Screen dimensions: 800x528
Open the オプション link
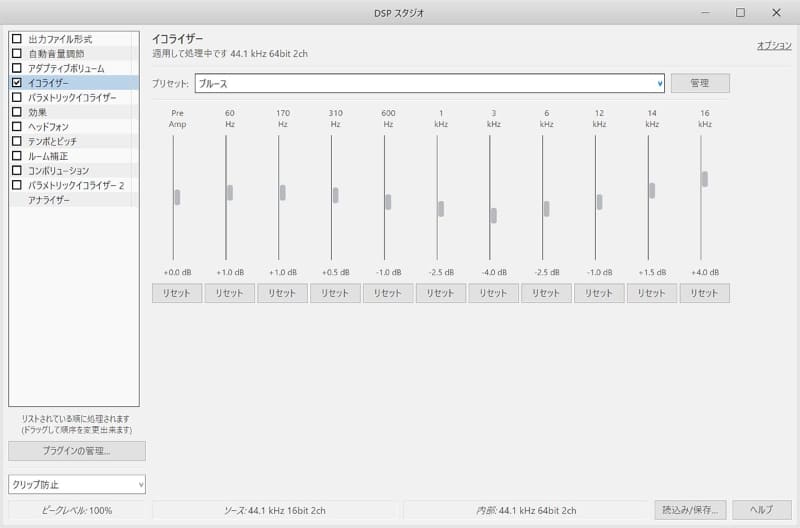(x=774, y=45)
